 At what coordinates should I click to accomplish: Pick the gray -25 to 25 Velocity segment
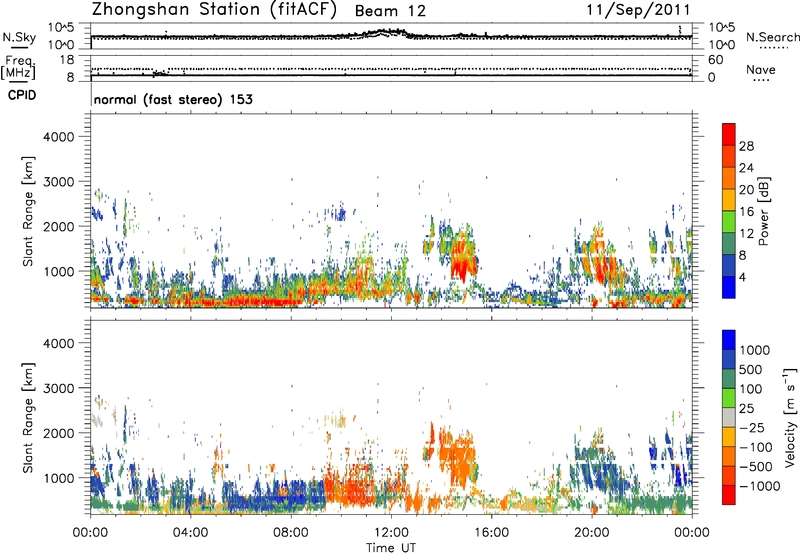729,418
